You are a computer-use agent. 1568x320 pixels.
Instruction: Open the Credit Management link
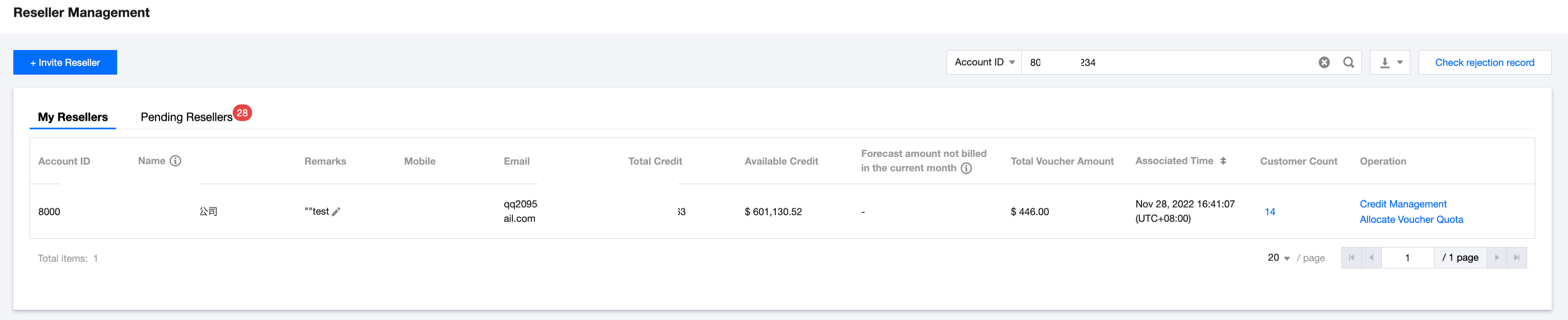pos(1402,204)
